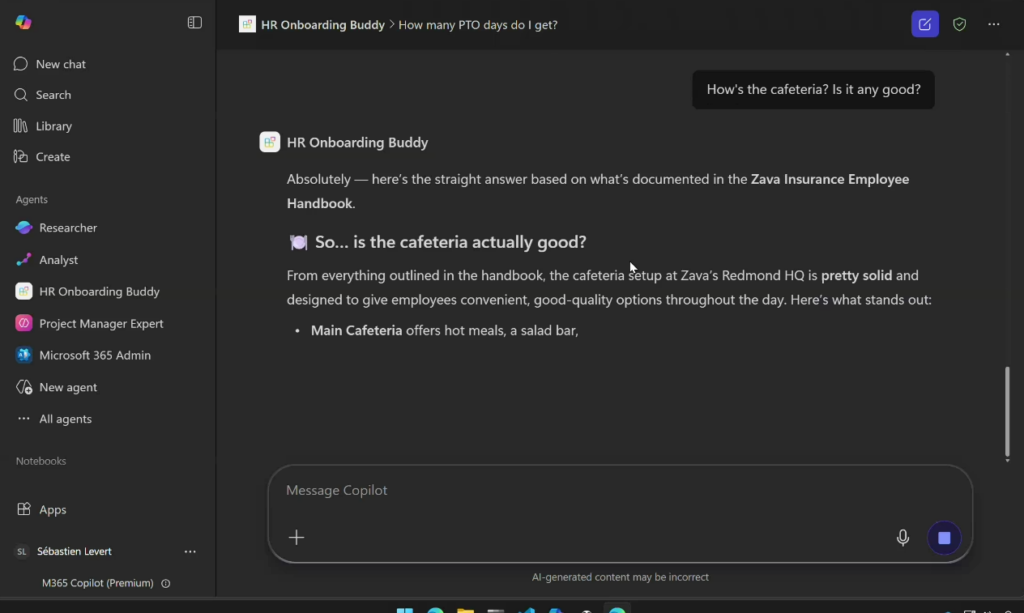Expand All agents list
This screenshot has width=1024, height=613.
[65, 419]
